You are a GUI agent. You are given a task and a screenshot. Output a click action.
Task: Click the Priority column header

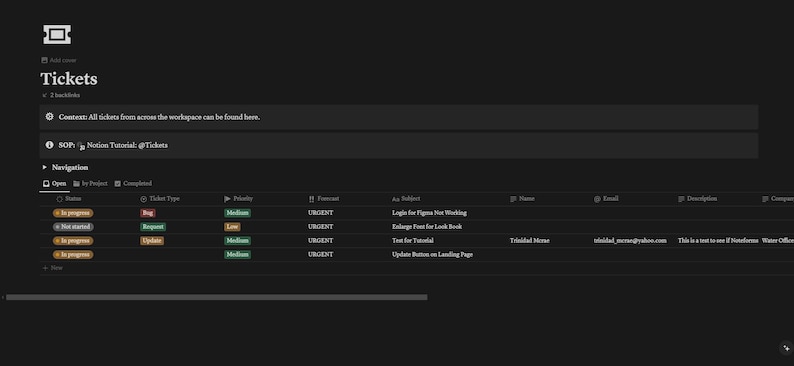coord(239,199)
